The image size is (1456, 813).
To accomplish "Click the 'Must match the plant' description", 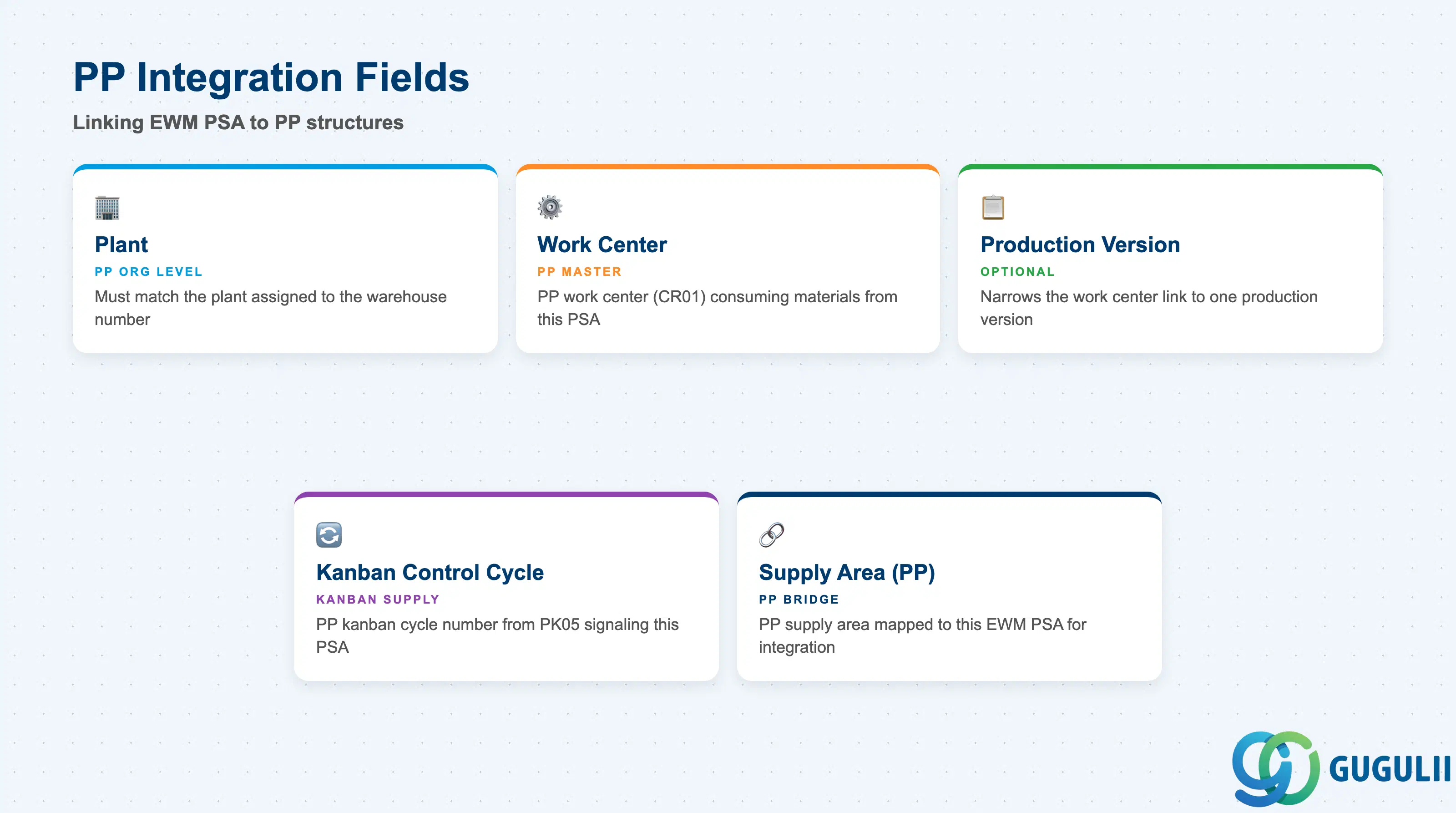I will (271, 308).
